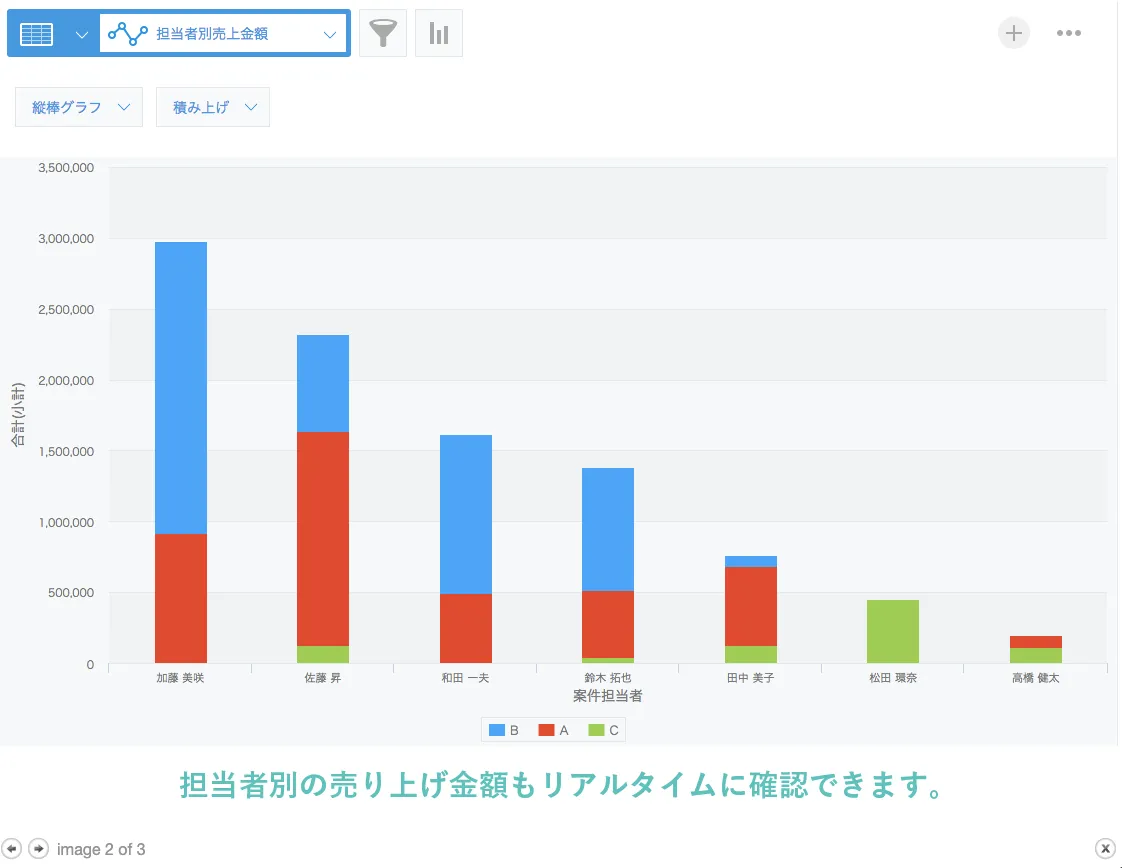The height and width of the screenshot is (868, 1122).
Task: Click the arrow beside the table icon
Action: (x=82, y=34)
